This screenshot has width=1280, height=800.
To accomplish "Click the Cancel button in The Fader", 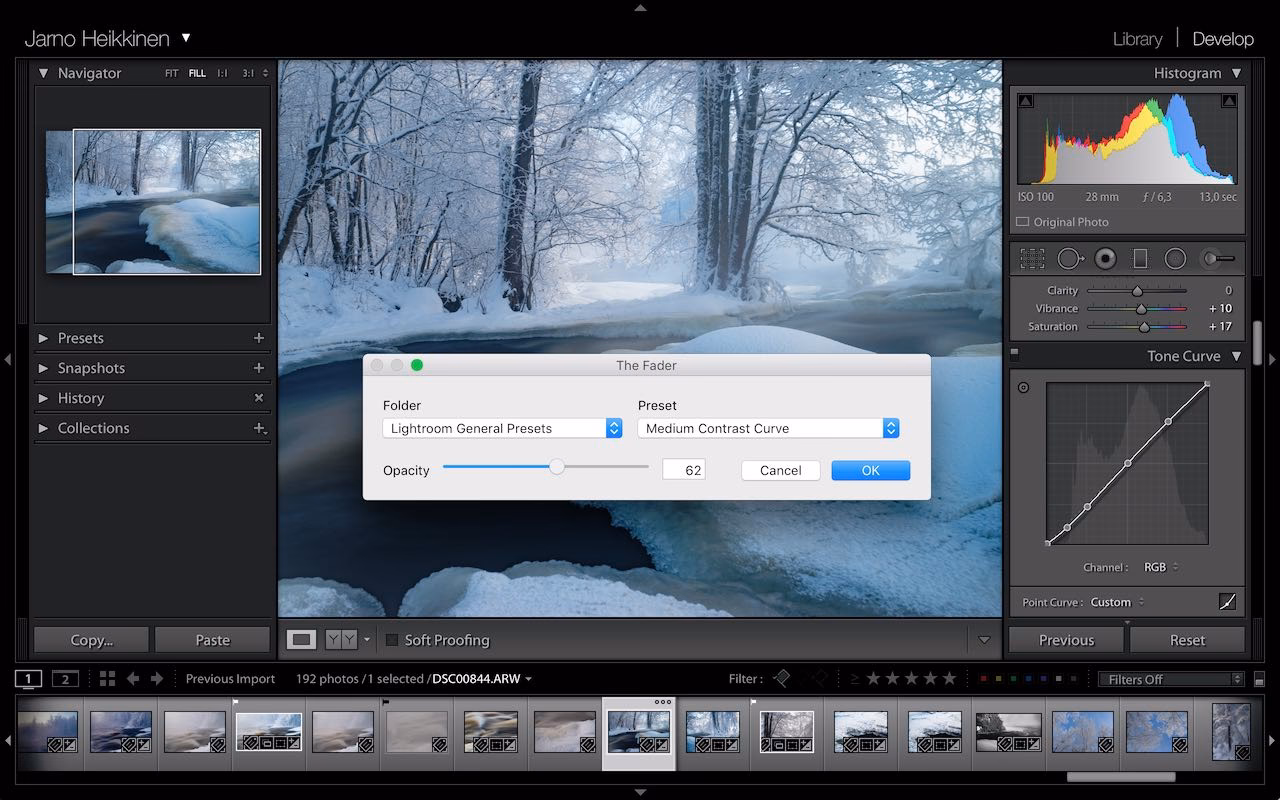I will [780, 470].
